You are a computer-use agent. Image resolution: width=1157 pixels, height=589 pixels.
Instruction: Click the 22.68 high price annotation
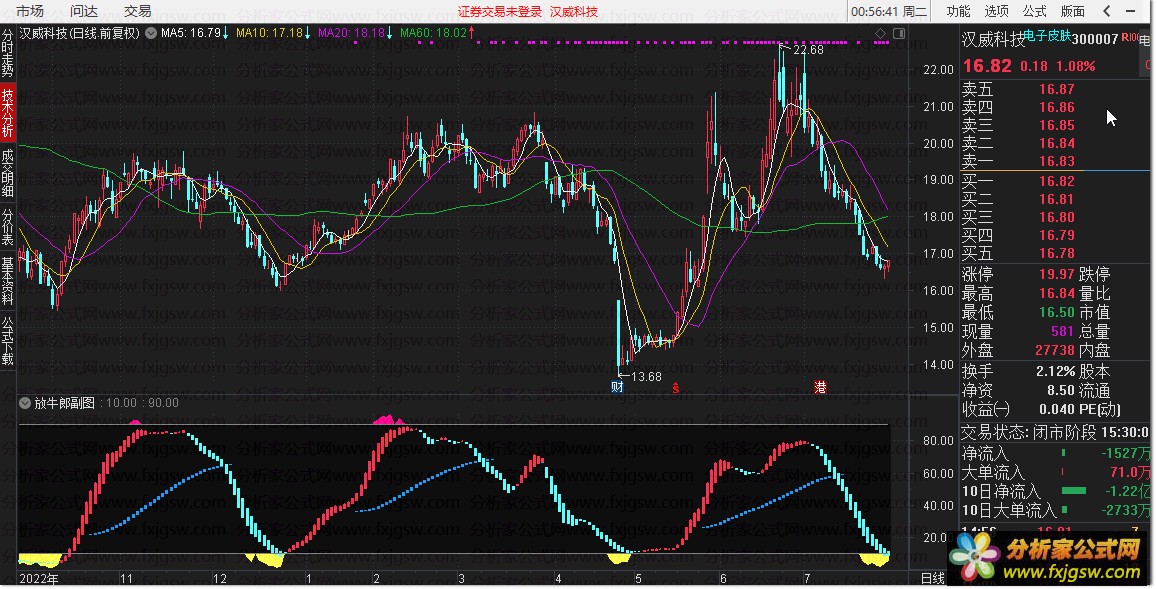pos(808,50)
